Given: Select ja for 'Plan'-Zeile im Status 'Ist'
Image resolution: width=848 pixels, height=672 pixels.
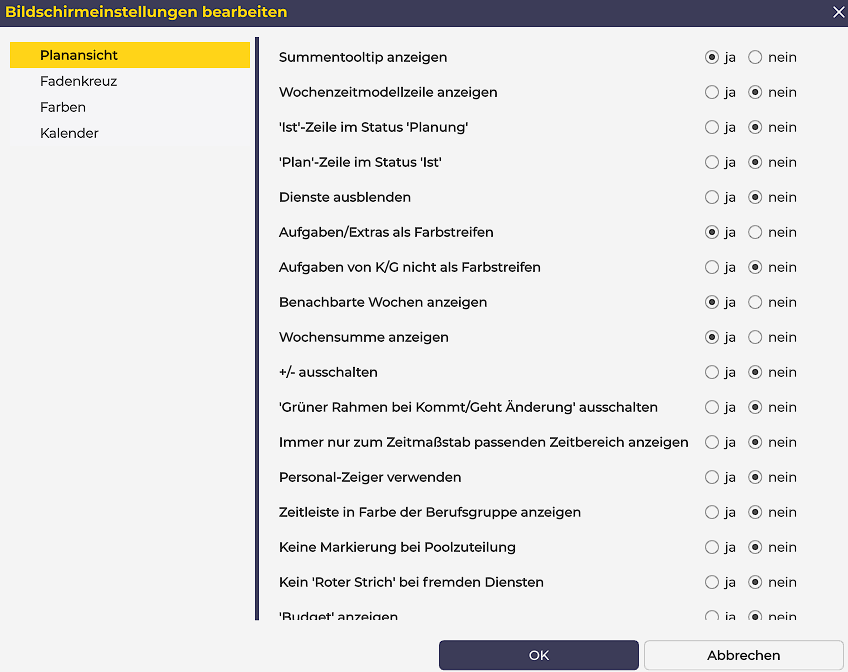Looking at the screenshot, I should [x=712, y=162].
